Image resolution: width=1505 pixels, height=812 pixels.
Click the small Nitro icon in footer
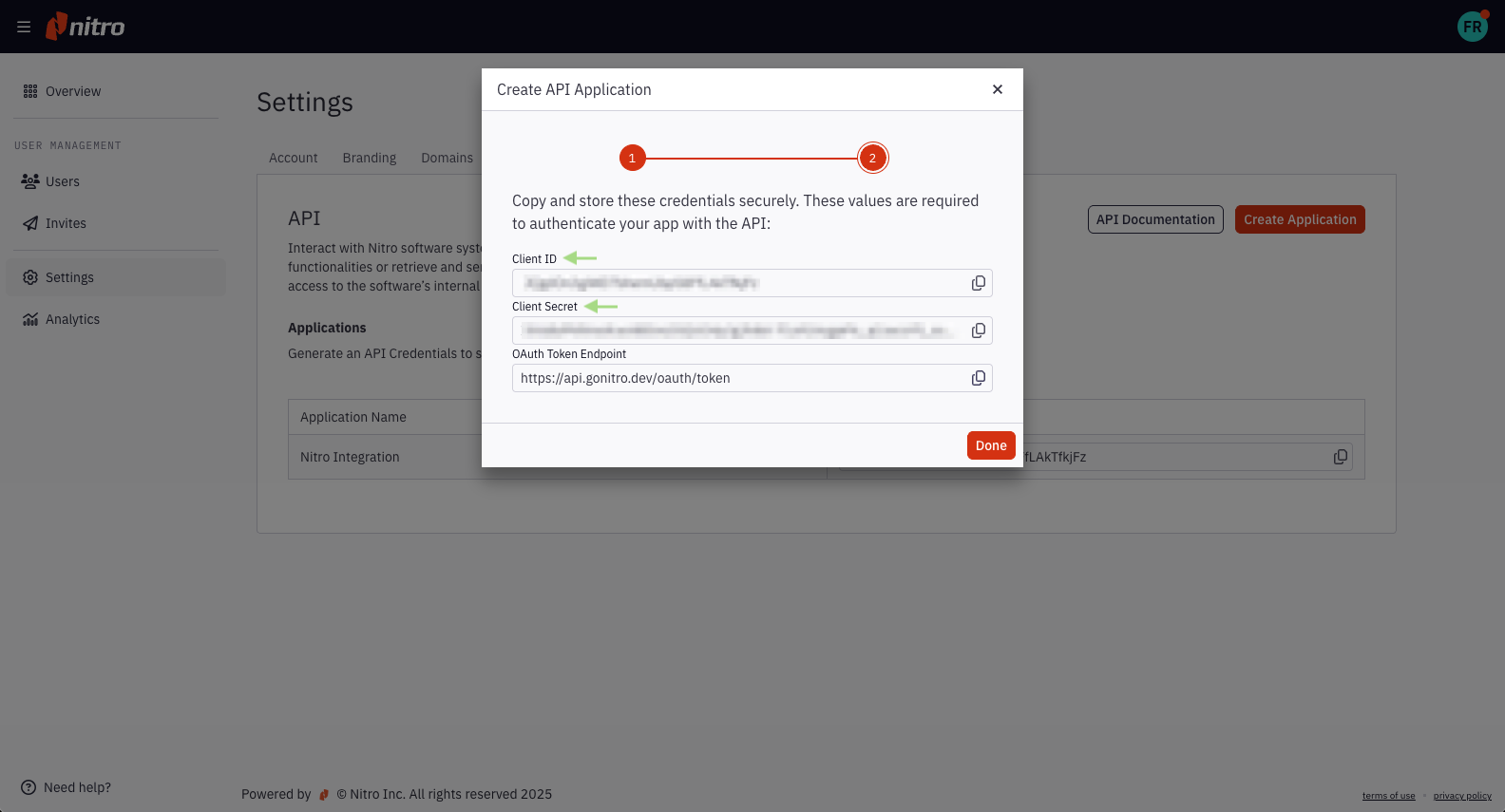[x=324, y=795]
